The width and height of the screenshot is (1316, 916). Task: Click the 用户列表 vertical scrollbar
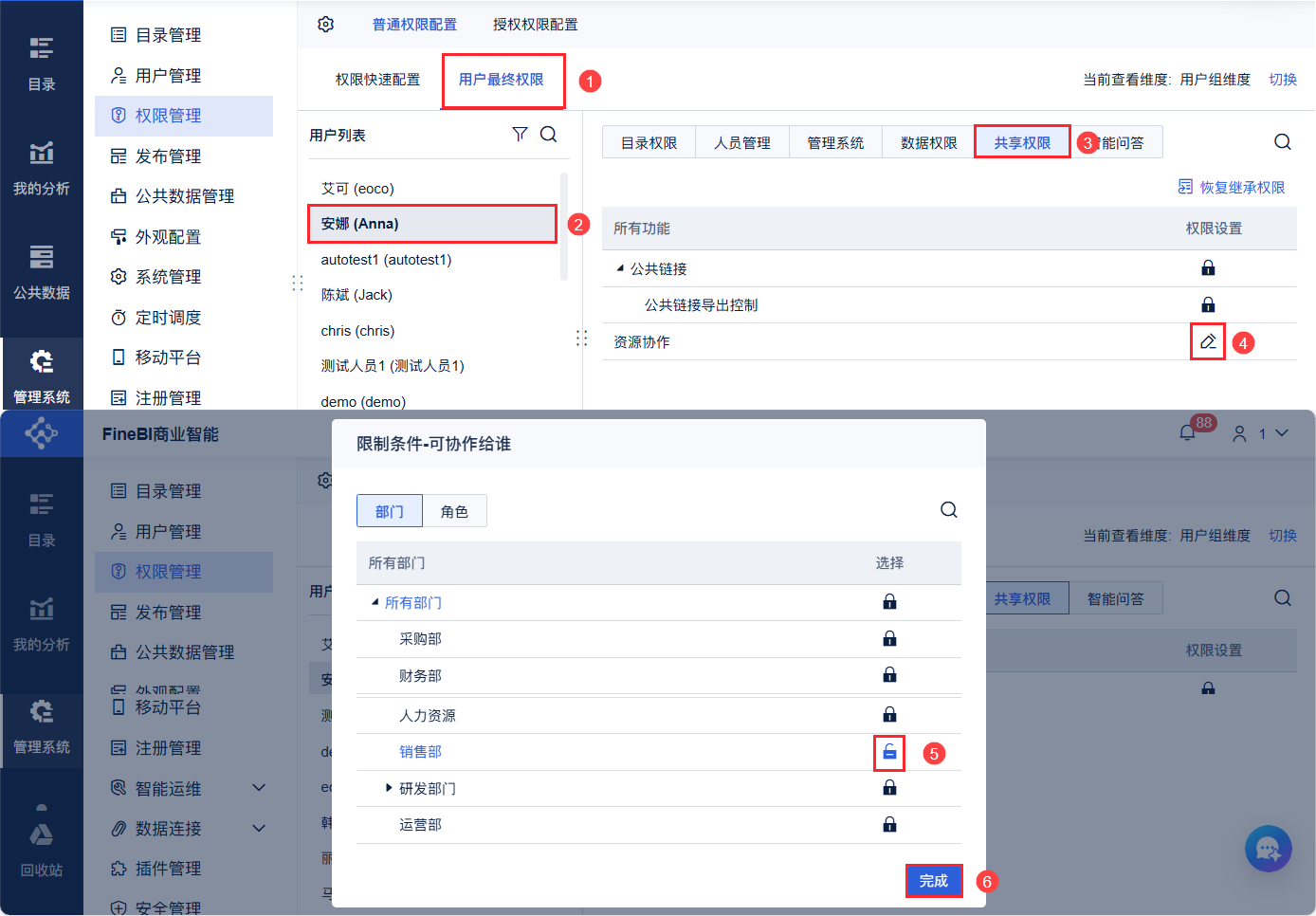(564, 226)
